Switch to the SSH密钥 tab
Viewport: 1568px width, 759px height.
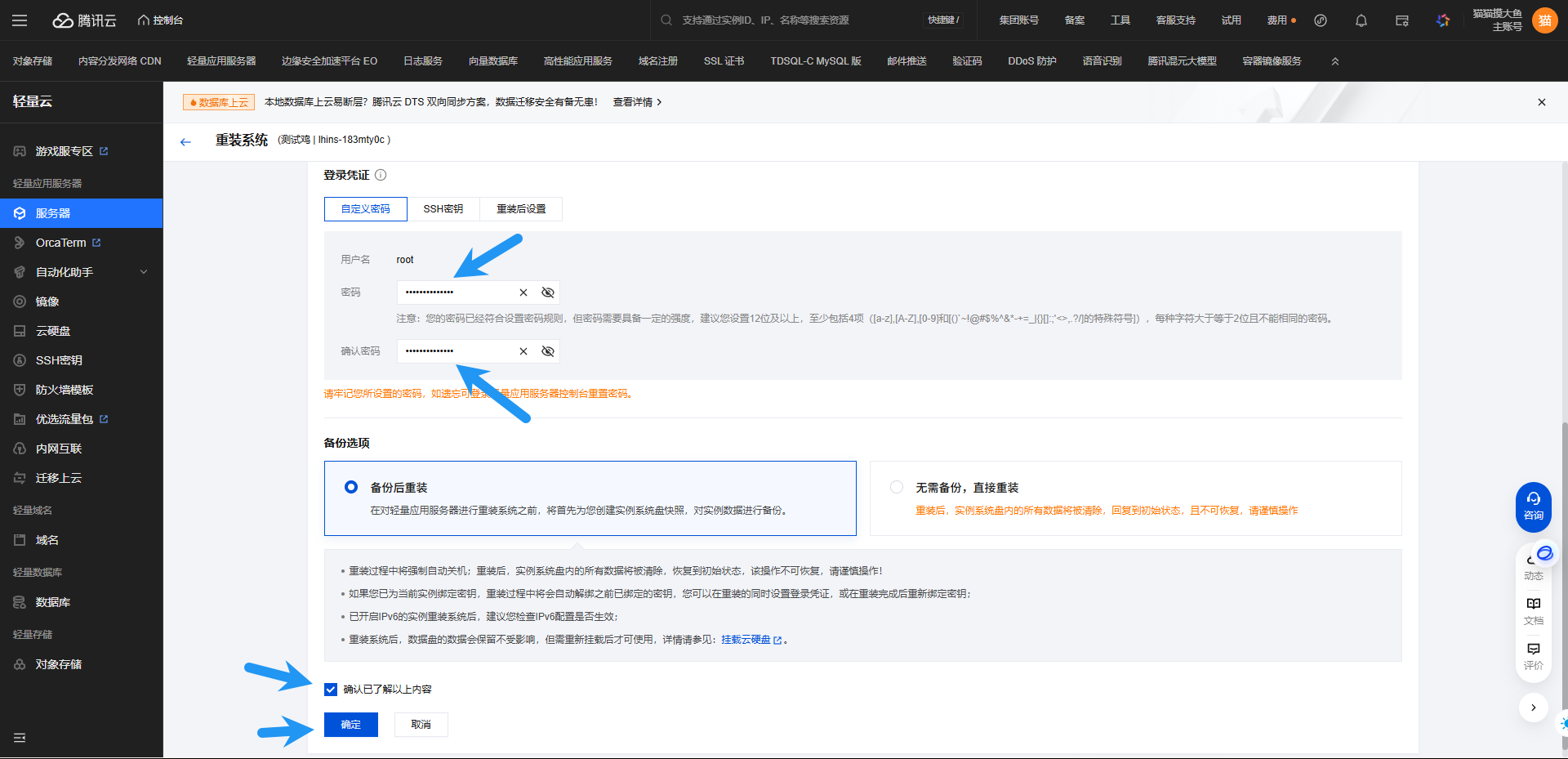pos(443,209)
